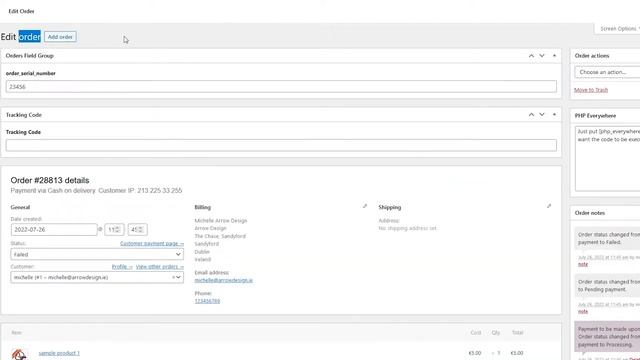Viewport: 640px width, 360px height.
Task: Focus the empty Tracking Code field
Action: [x=281, y=145]
